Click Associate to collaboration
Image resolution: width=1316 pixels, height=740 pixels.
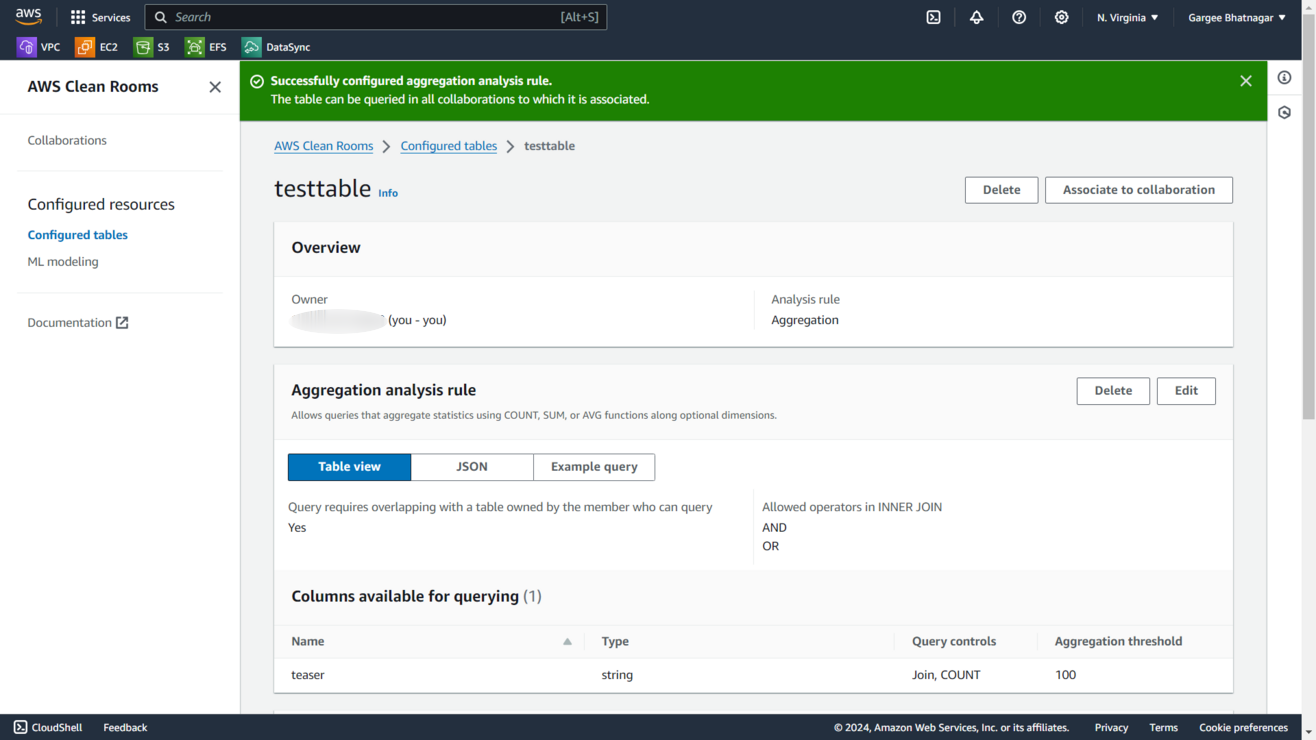tap(1139, 190)
